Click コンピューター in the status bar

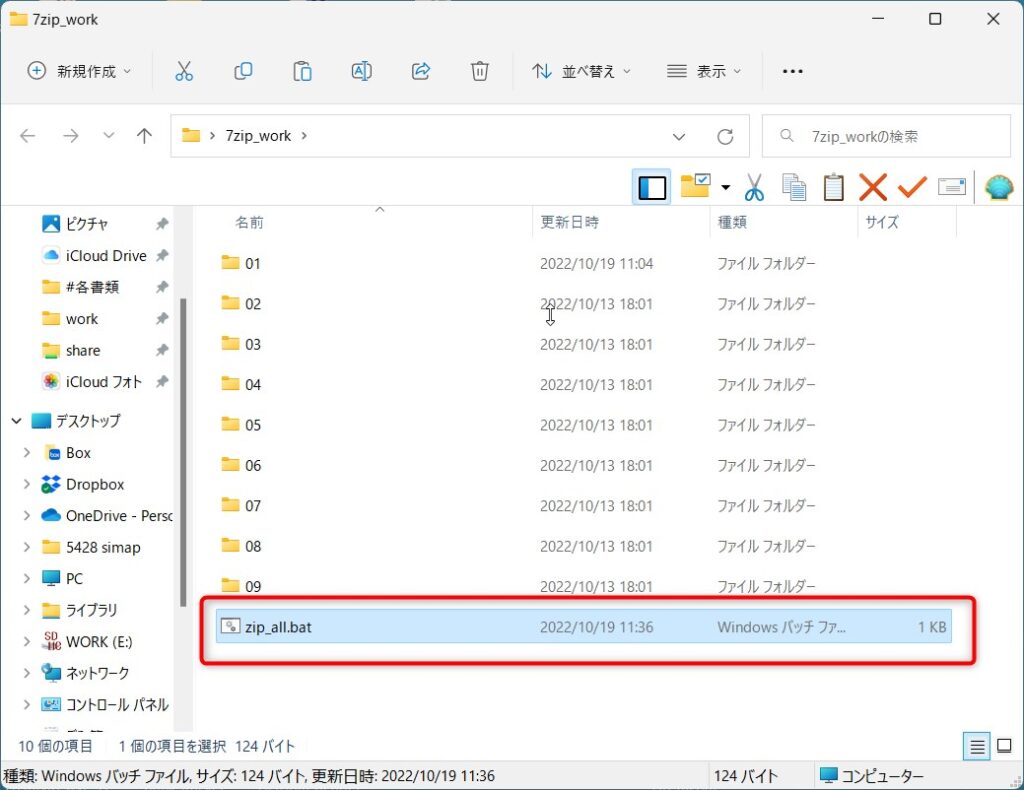tap(872, 776)
